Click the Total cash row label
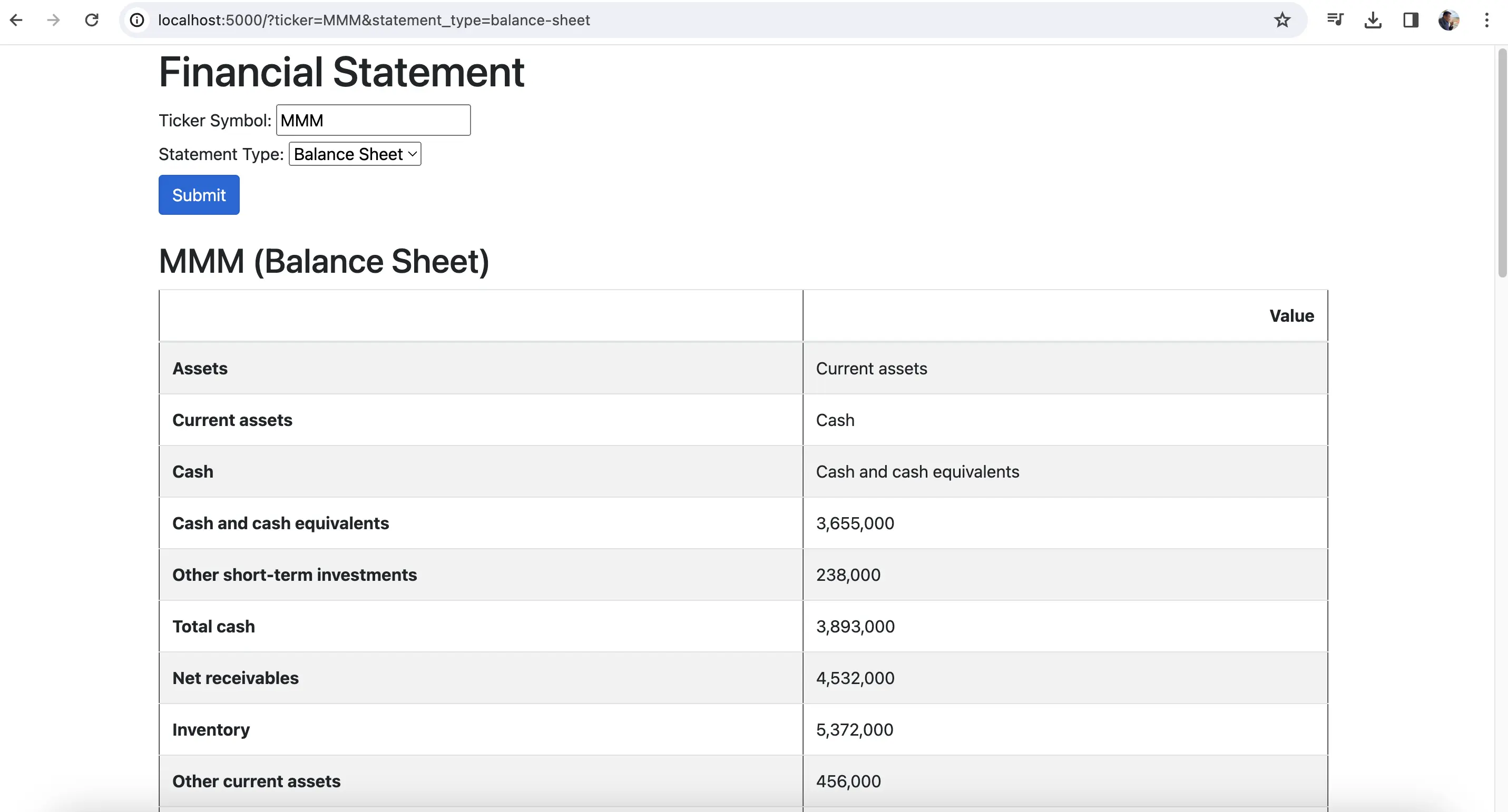 coord(213,626)
